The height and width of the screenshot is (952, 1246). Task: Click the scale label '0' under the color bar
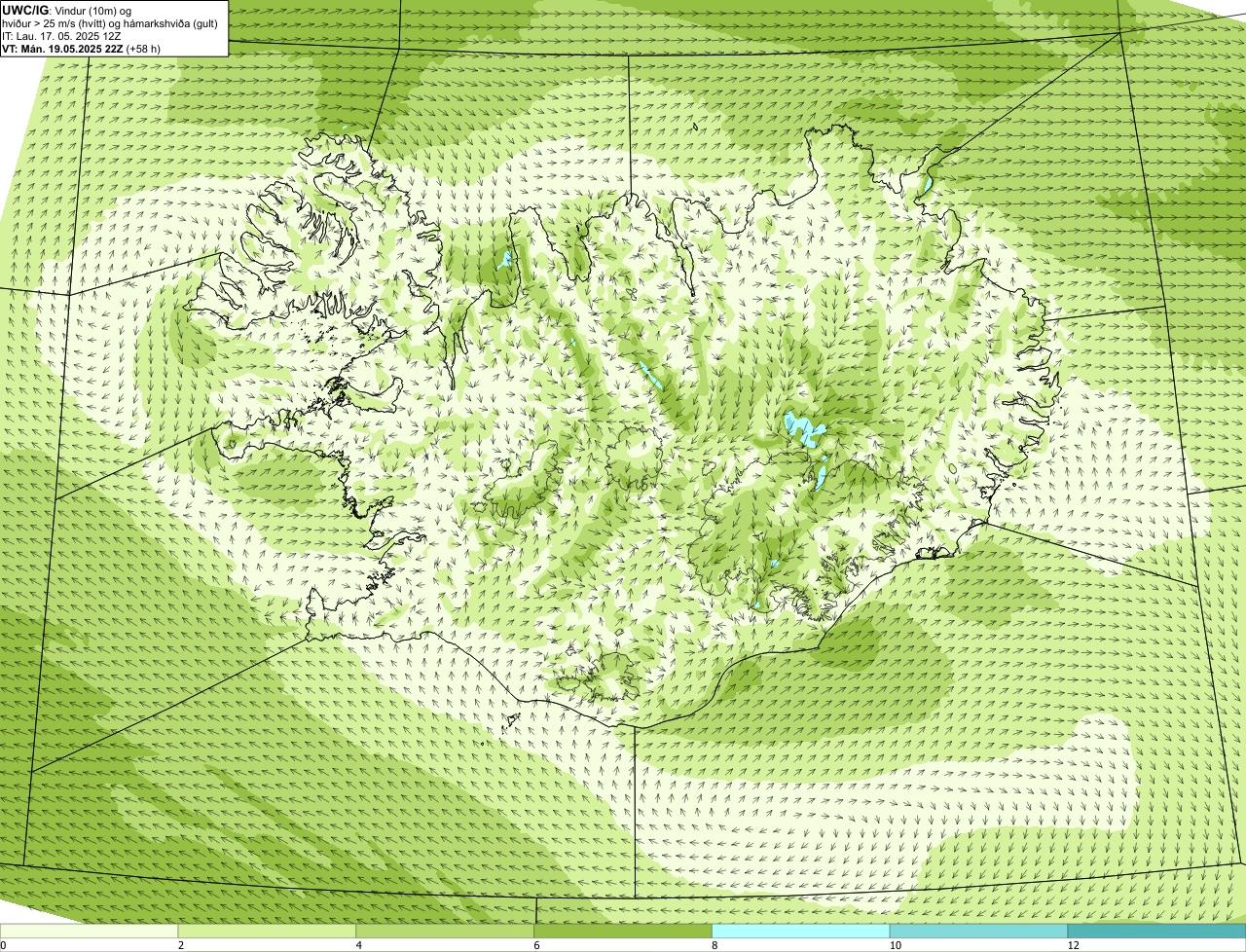click(x=4, y=945)
